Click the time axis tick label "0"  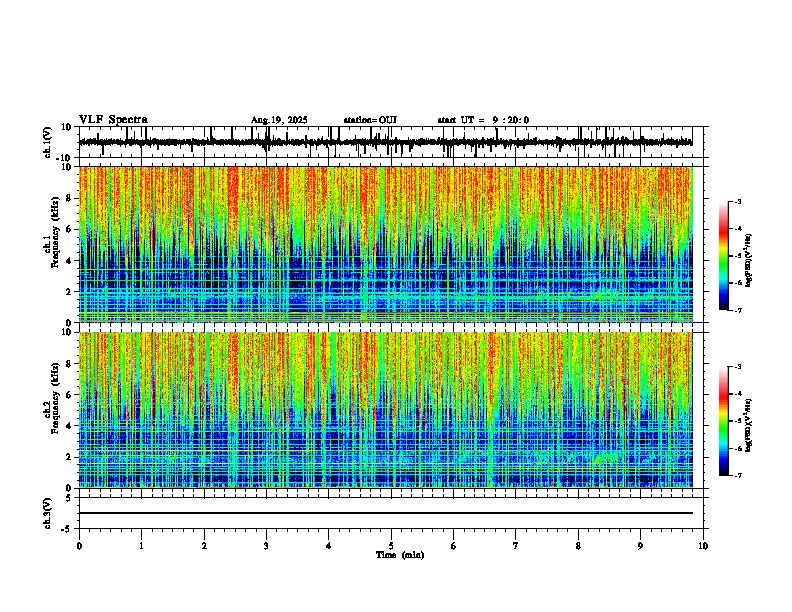pyautogui.click(x=79, y=546)
